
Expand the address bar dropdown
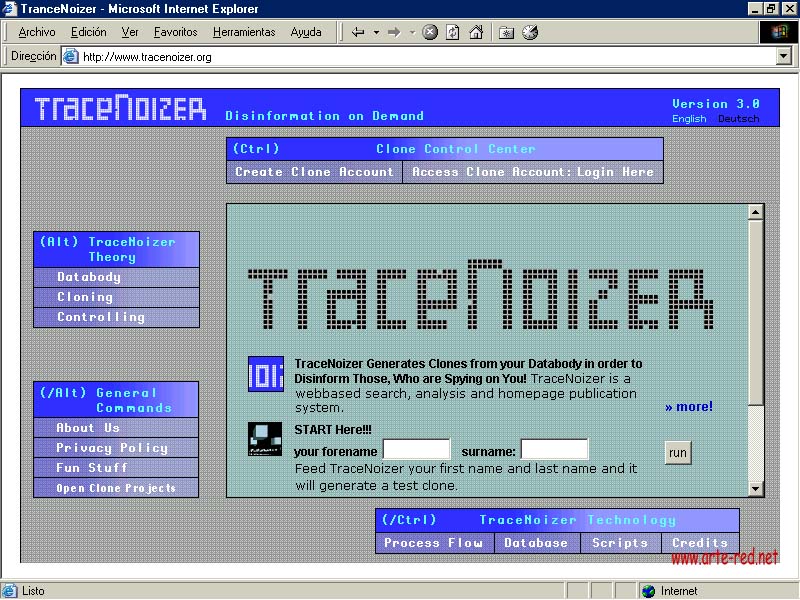click(x=783, y=57)
